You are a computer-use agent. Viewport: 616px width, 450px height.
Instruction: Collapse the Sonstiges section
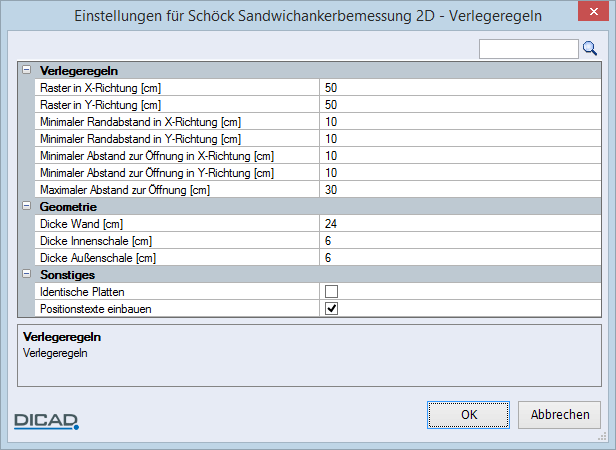[26, 274]
